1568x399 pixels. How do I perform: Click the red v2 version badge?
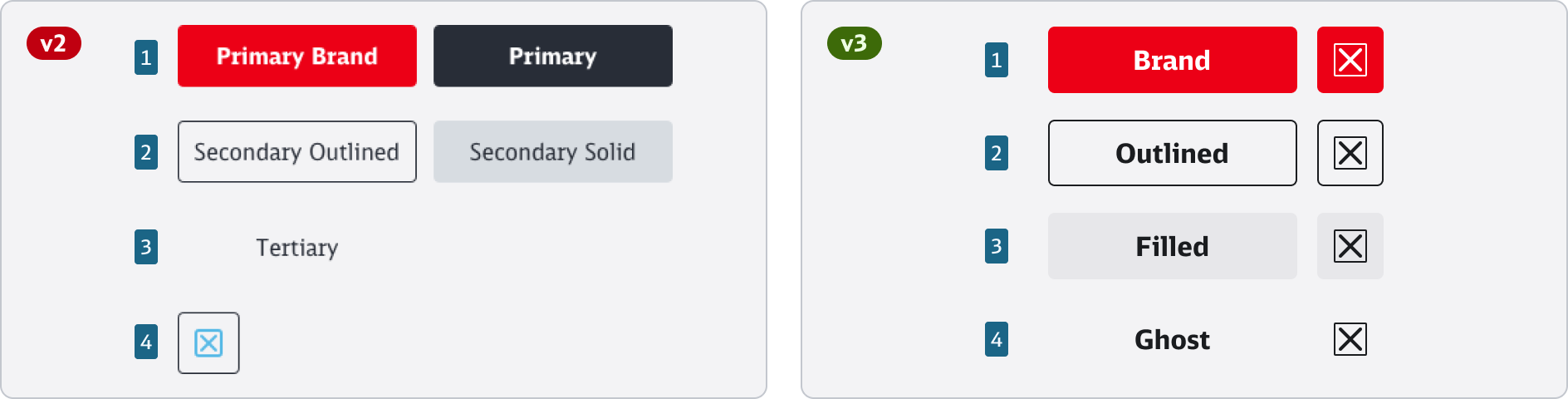(x=54, y=43)
